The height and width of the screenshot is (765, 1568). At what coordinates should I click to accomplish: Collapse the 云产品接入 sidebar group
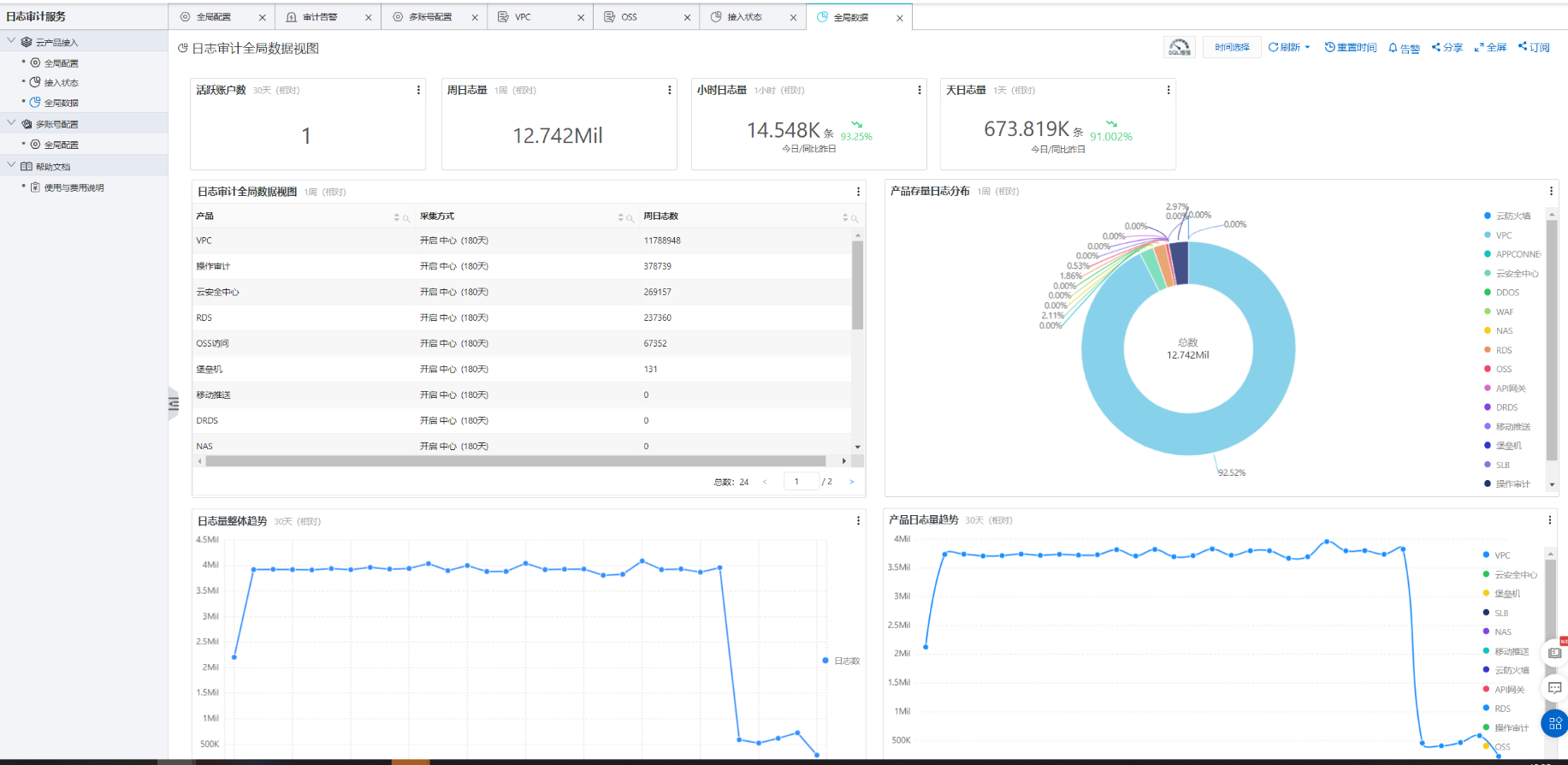(x=12, y=41)
